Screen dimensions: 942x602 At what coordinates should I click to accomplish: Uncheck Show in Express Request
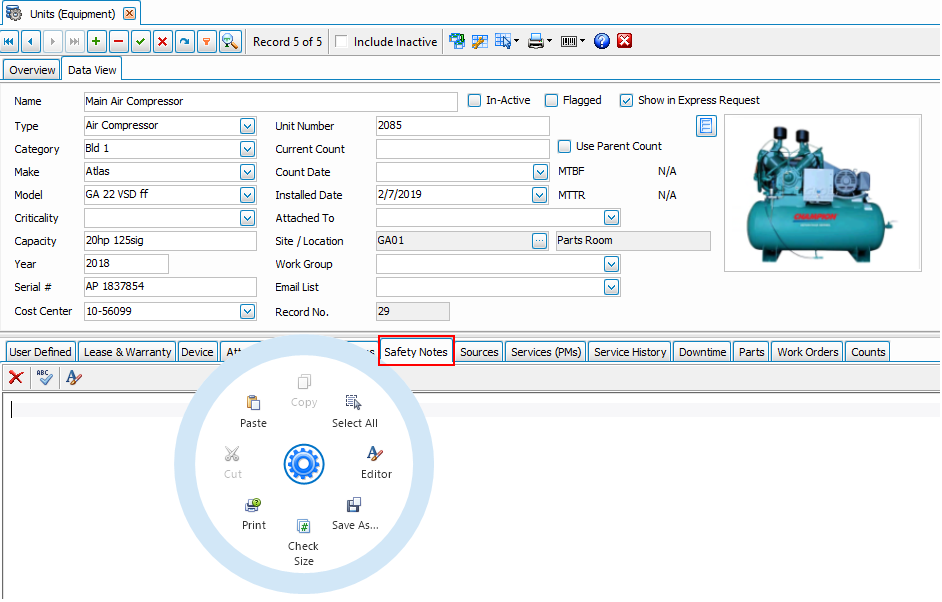click(626, 100)
